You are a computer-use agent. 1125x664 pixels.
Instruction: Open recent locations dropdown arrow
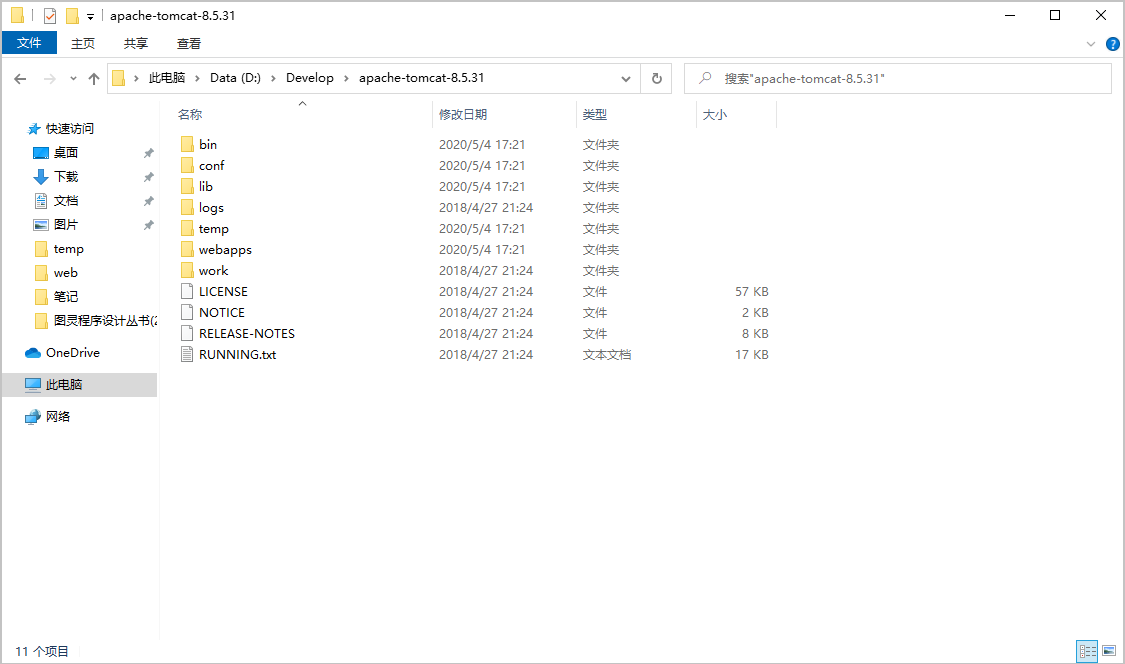tap(73, 79)
